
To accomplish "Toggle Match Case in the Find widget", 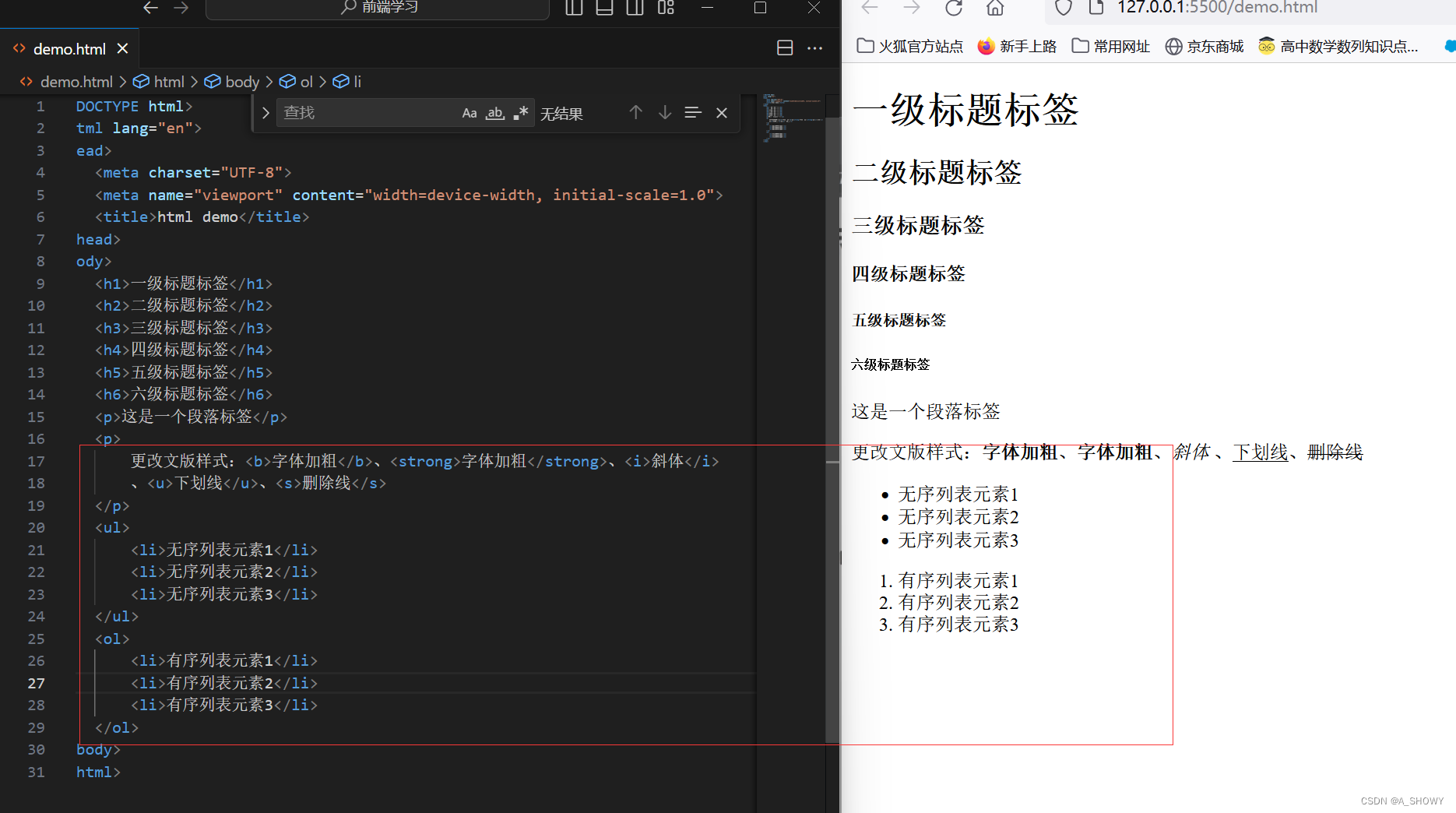I will [x=470, y=112].
